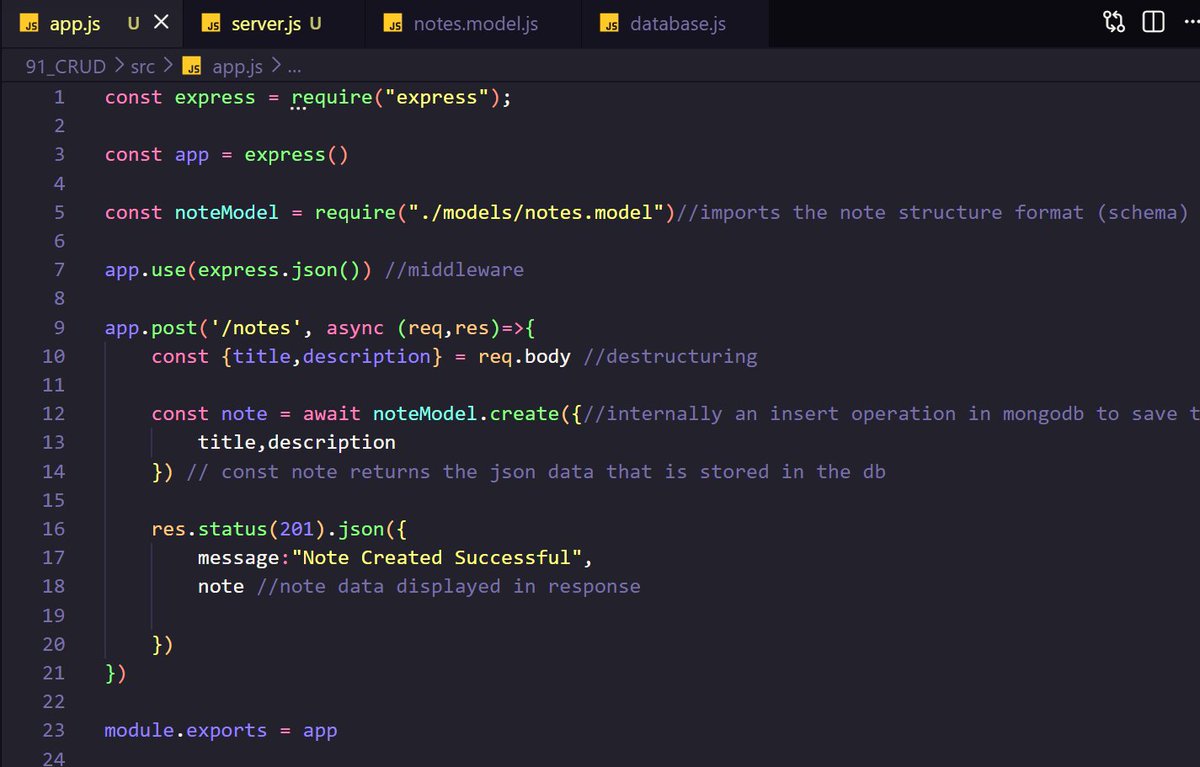
Task: Select src folder in breadcrumb
Action: [x=142, y=67]
